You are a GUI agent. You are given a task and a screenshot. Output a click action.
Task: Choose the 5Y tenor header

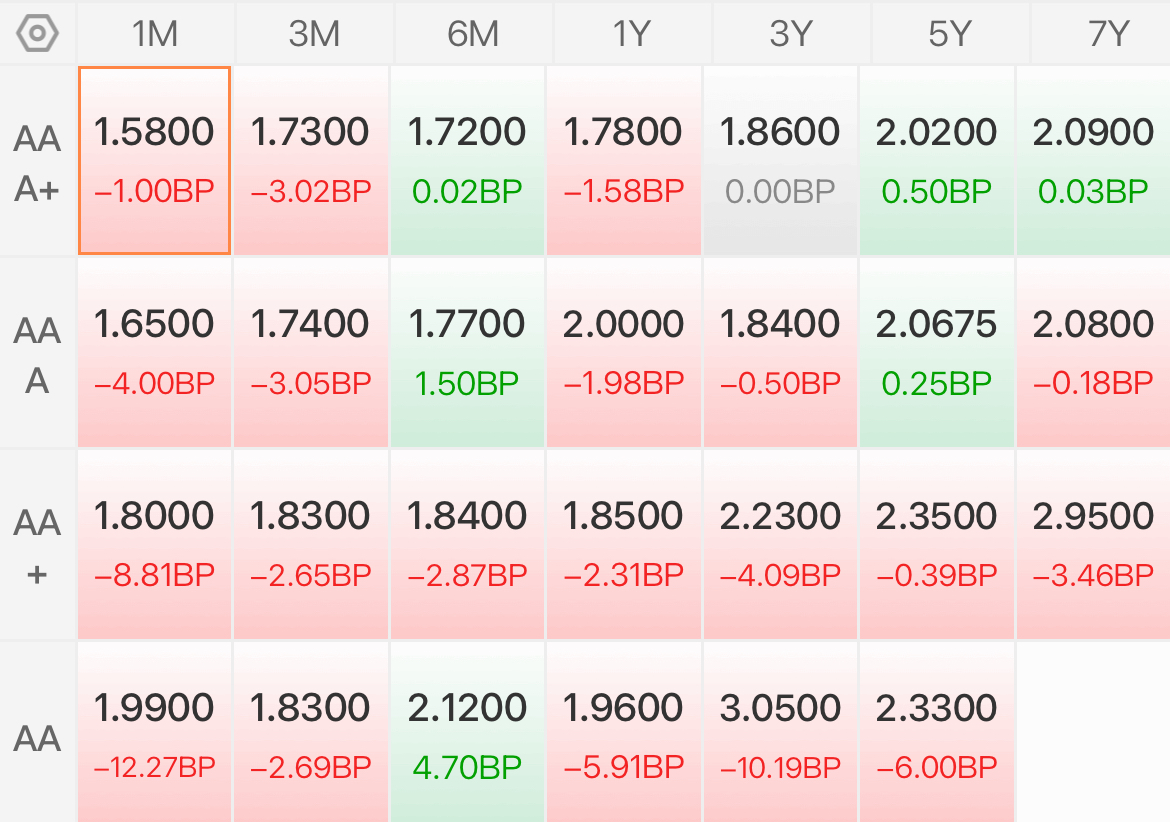tap(950, 34)
